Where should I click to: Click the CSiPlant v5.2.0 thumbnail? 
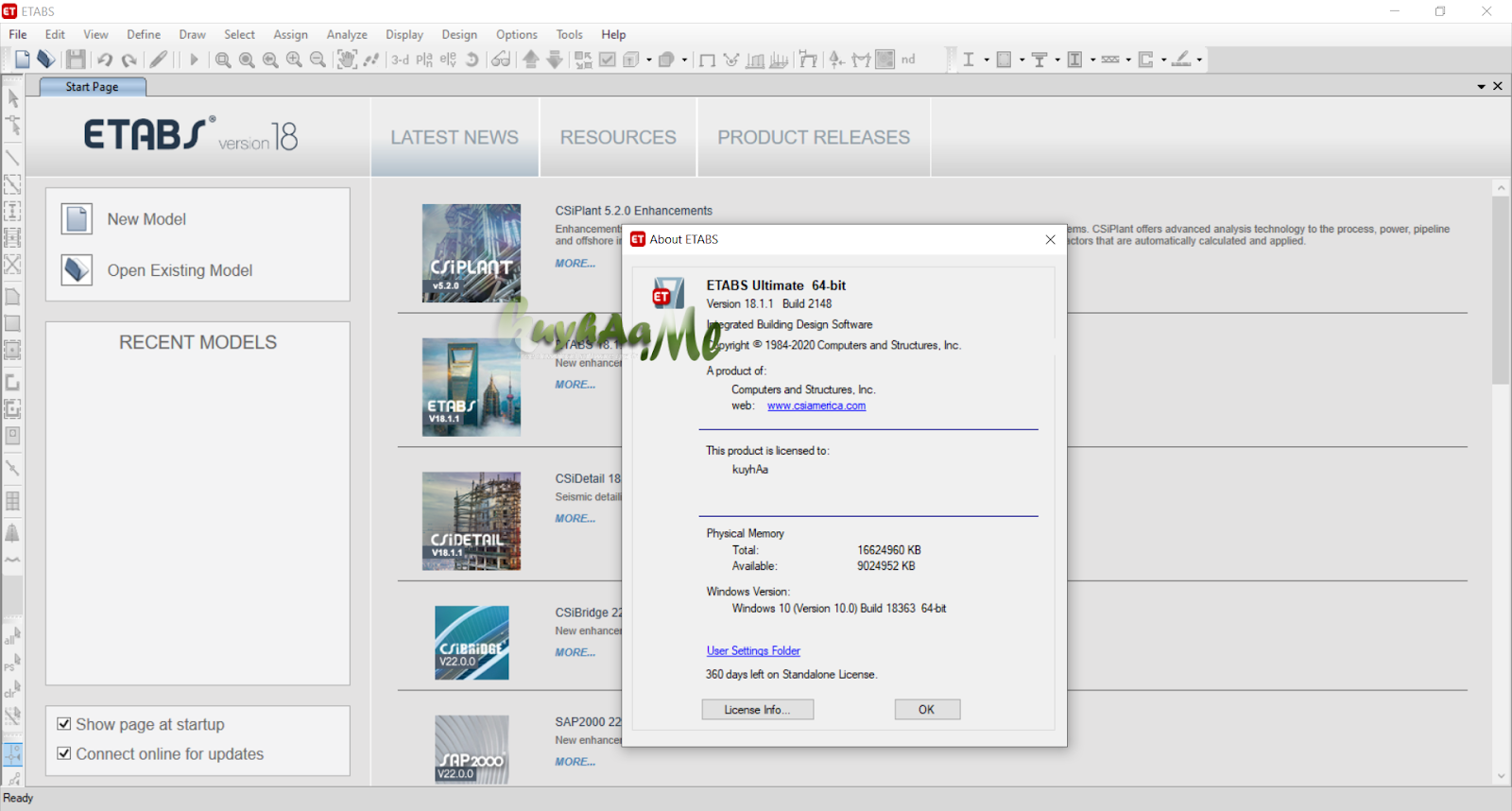click(472, 253)
